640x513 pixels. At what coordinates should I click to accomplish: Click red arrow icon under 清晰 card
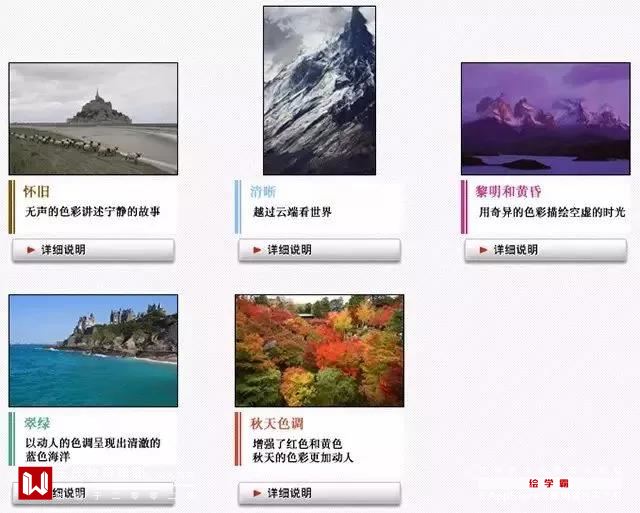coord(257,250)
